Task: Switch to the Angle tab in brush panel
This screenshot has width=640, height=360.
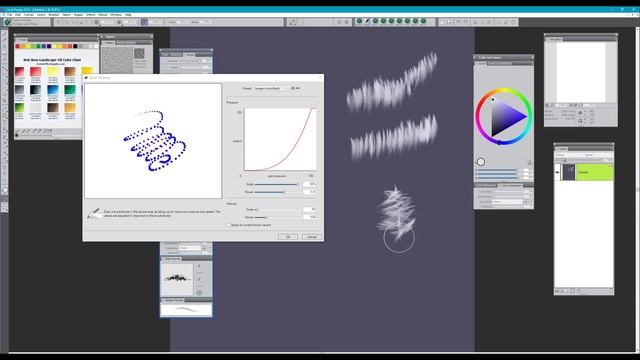Action: click(x=190, y=54)
